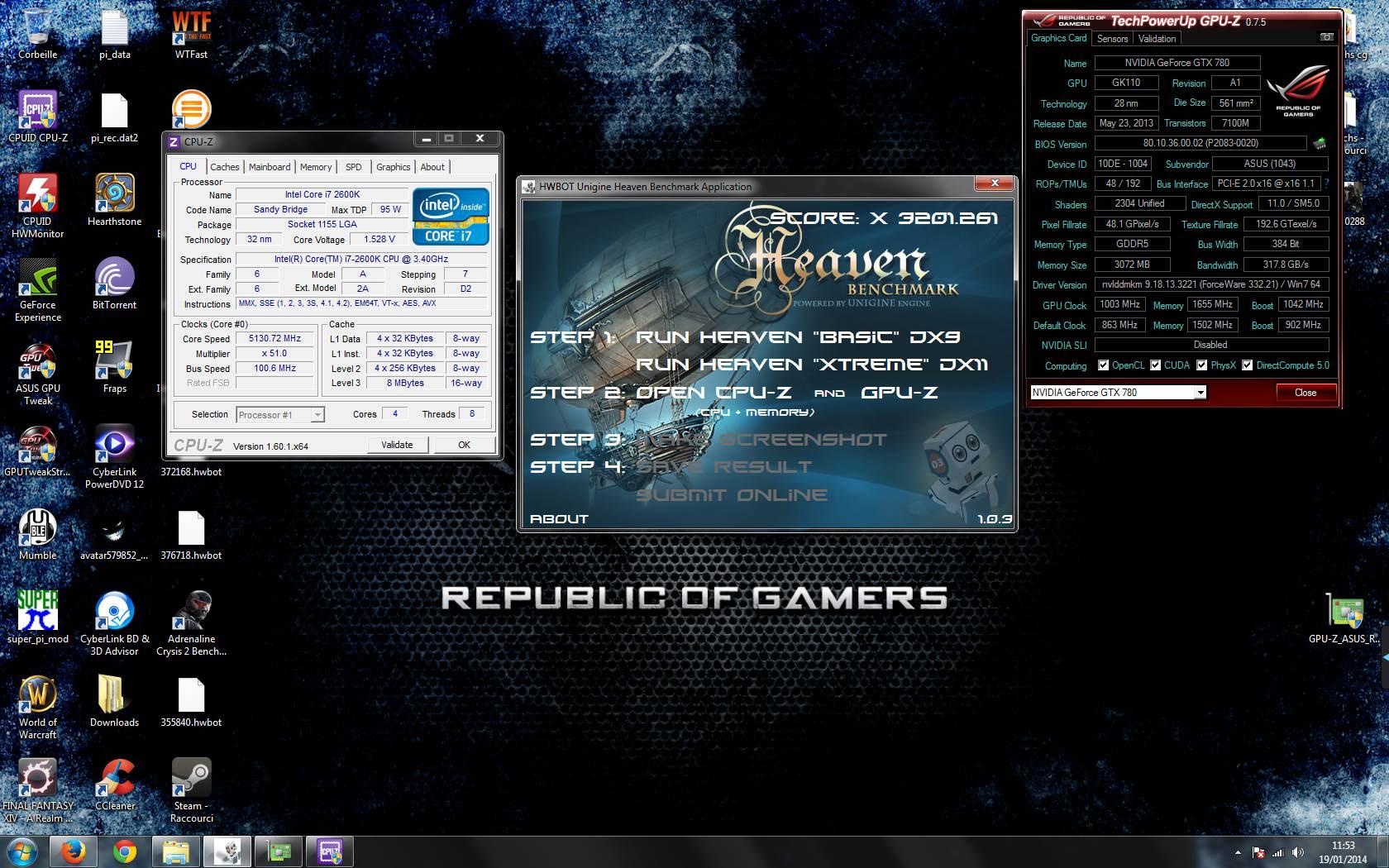Launch the Mumble desktop icon
The image size is (1389, 868).
[37, 534]
